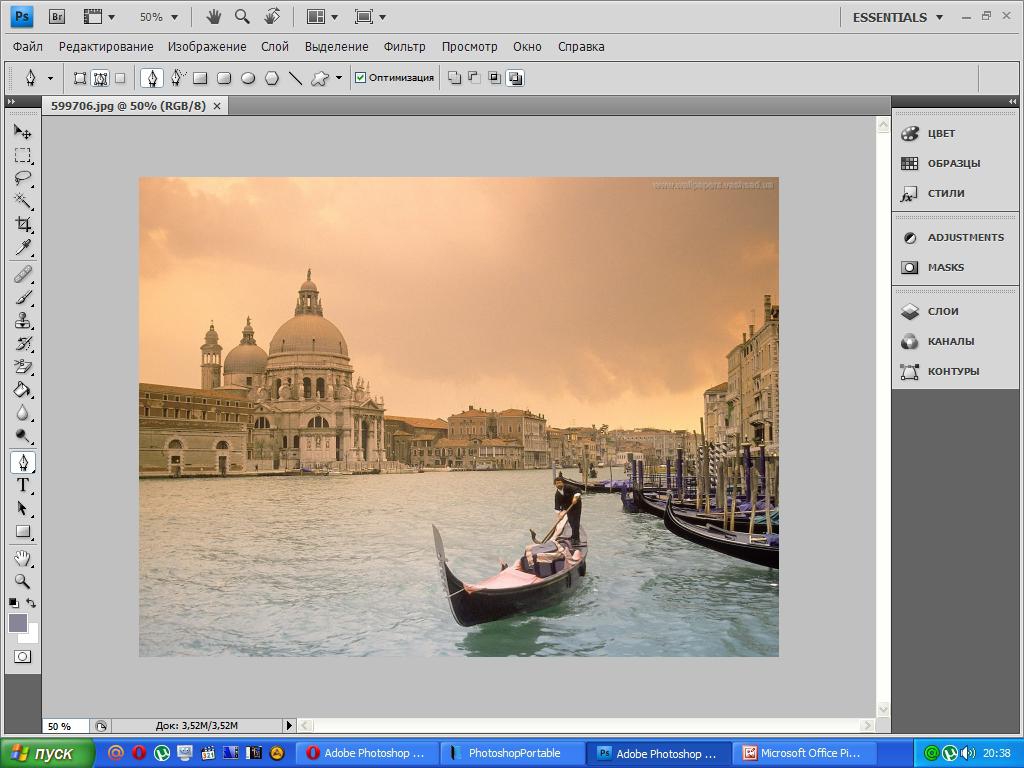1024x768 pixels.
Task: Click the foreground color swatch
Action: coord(18,623)
